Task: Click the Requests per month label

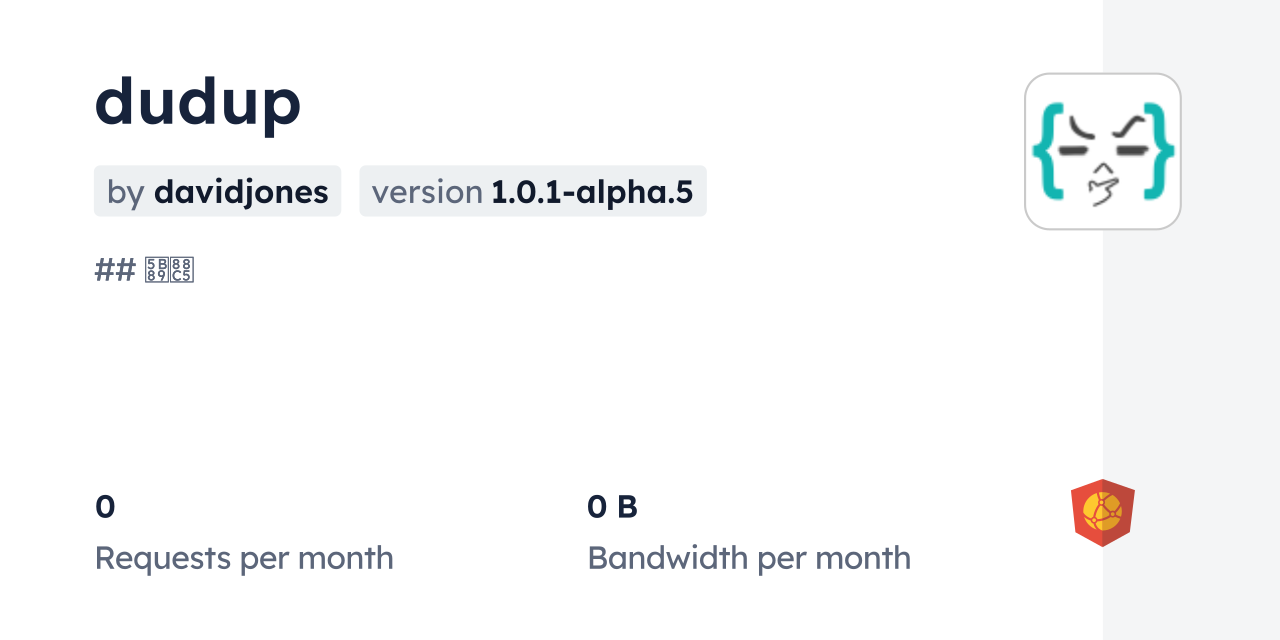Action: coord(244,558)
